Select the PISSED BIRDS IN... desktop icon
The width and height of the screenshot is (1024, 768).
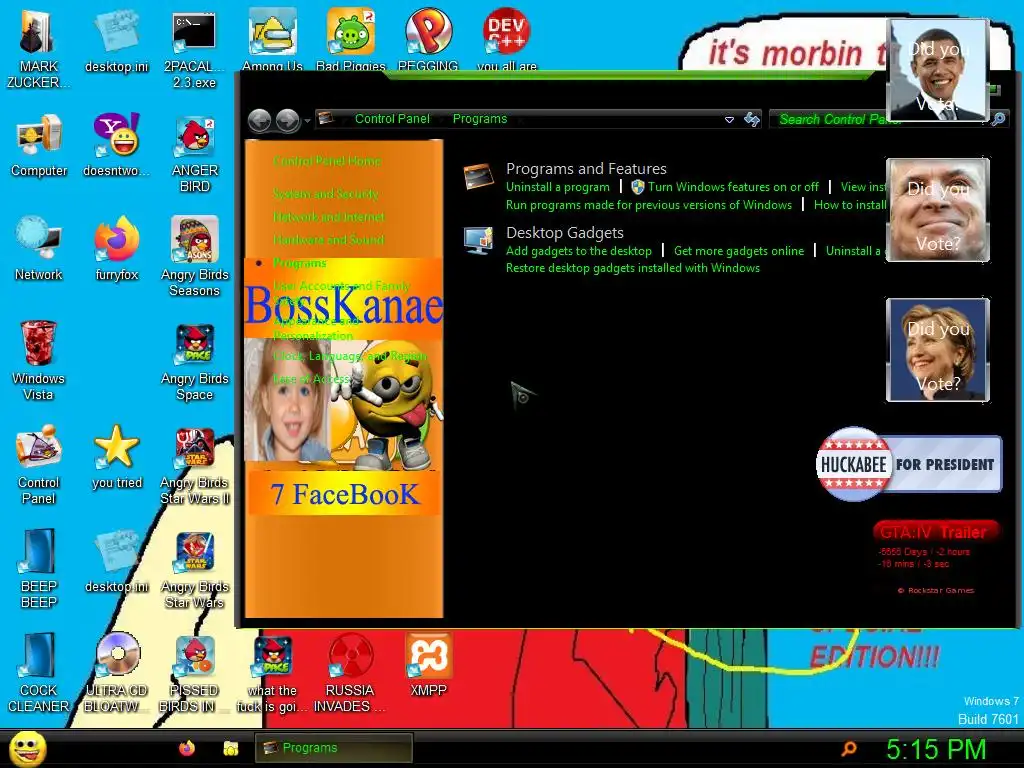[194, 673]
